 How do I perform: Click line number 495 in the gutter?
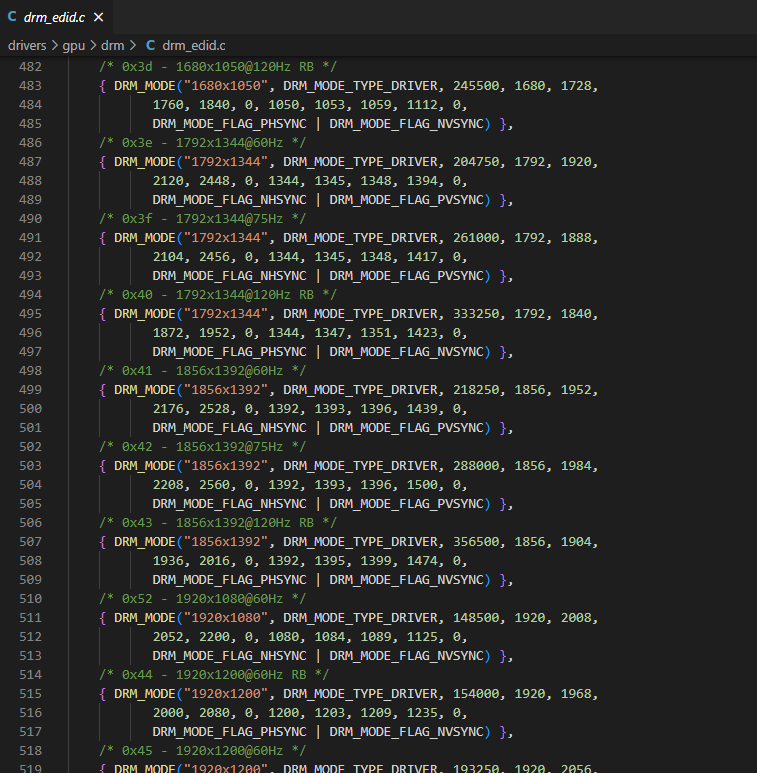30,314
